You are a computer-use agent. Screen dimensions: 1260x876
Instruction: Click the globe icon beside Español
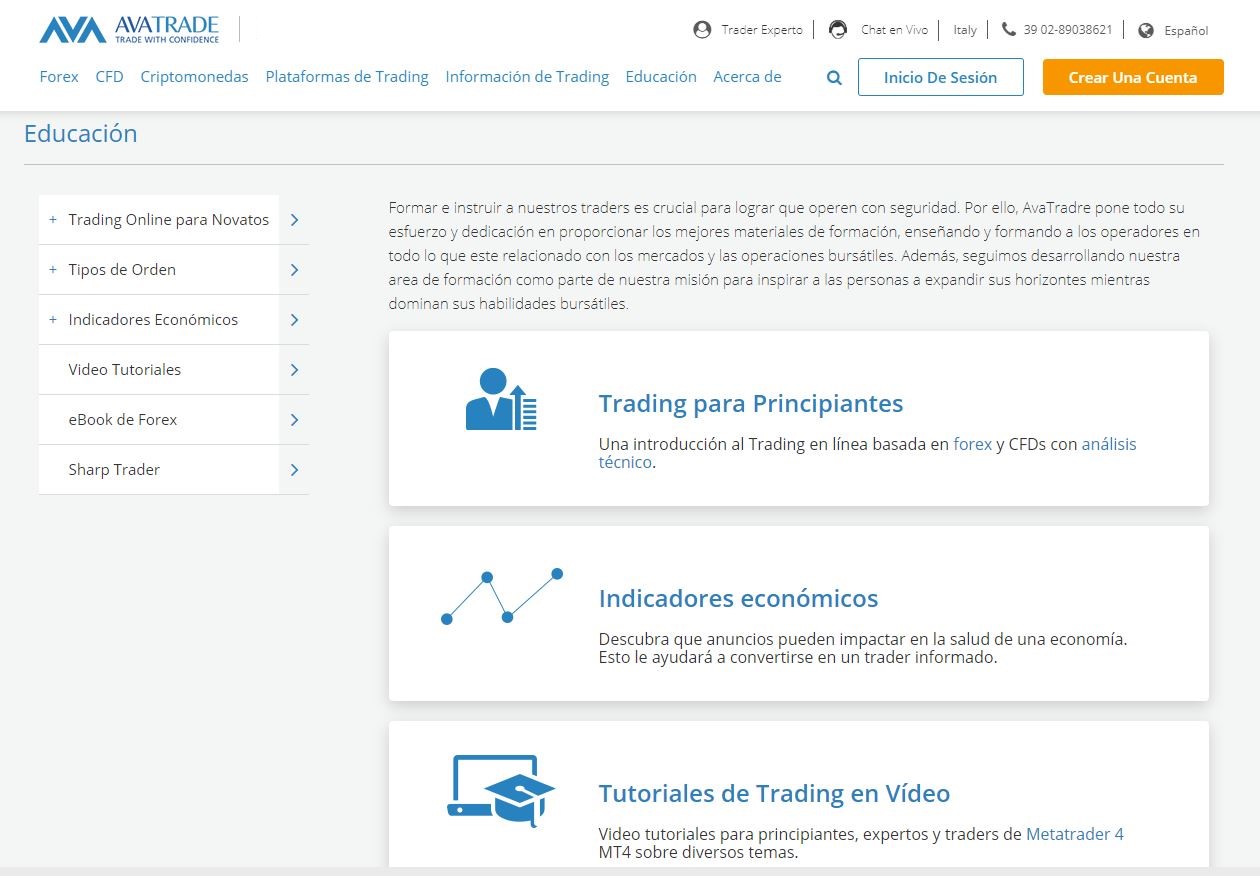point(1146,30)
